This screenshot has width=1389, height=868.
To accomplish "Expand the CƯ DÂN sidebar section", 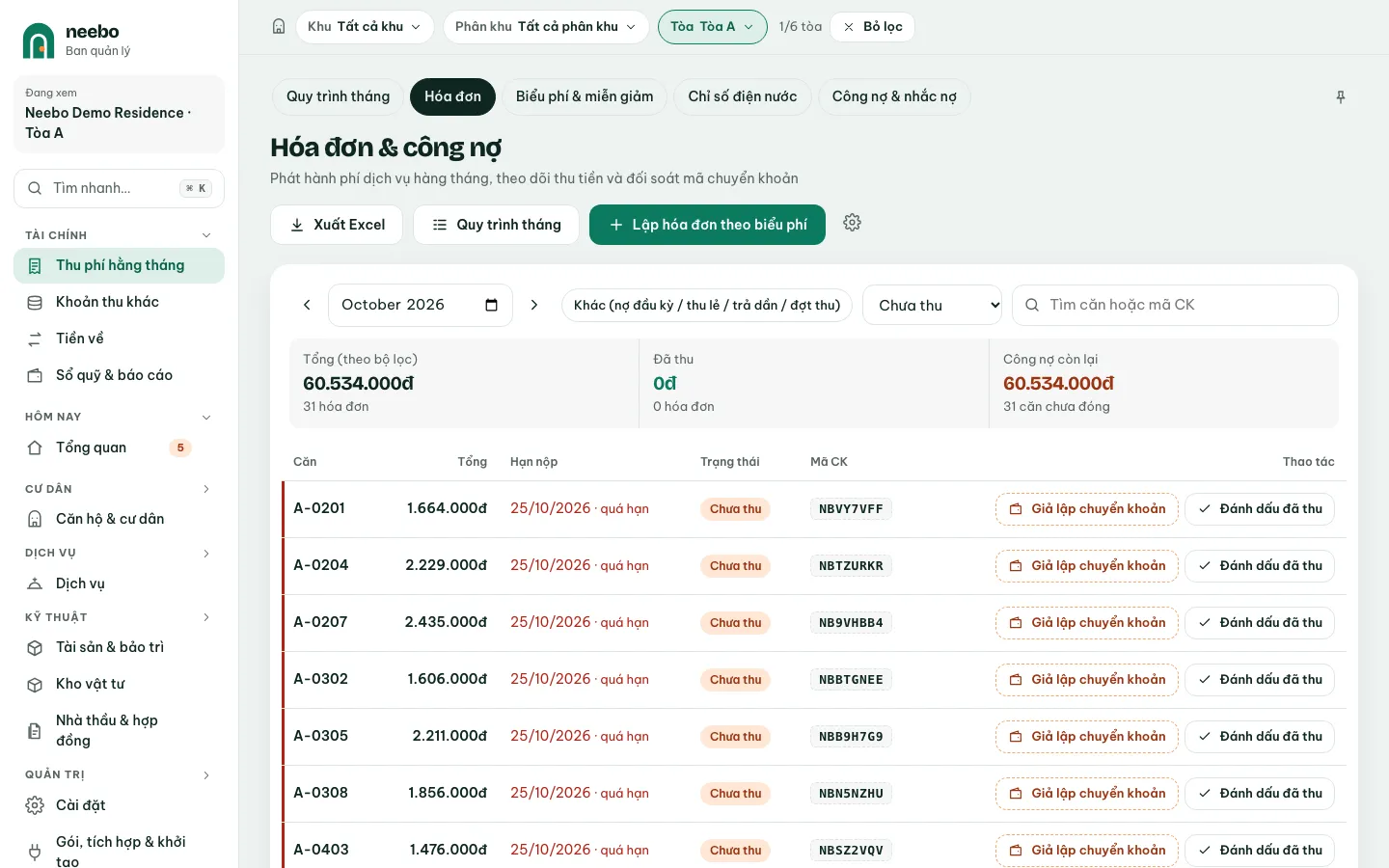I will coord(206,489).
